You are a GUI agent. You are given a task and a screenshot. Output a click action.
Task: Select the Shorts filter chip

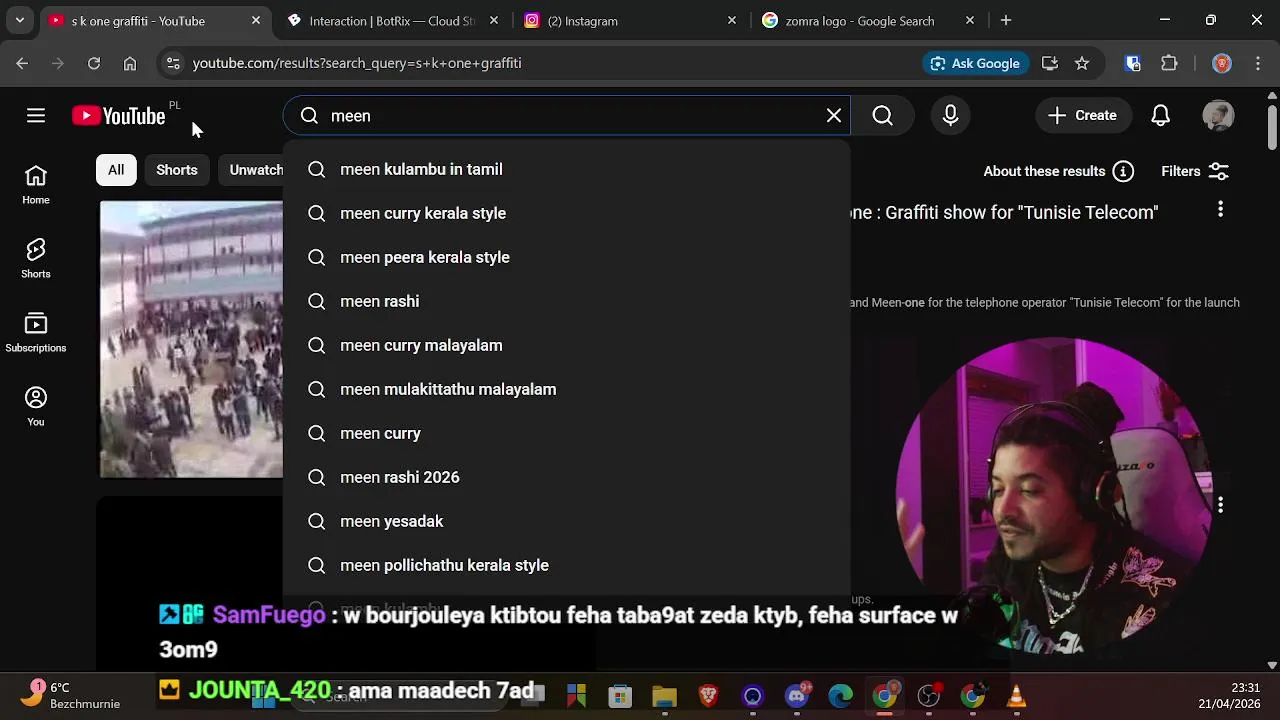[177, 170]
